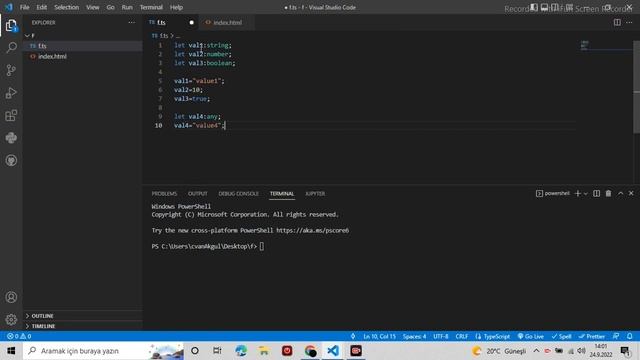Open the Run menu
The height and width of the screenshot is (360, 640).
127,7
